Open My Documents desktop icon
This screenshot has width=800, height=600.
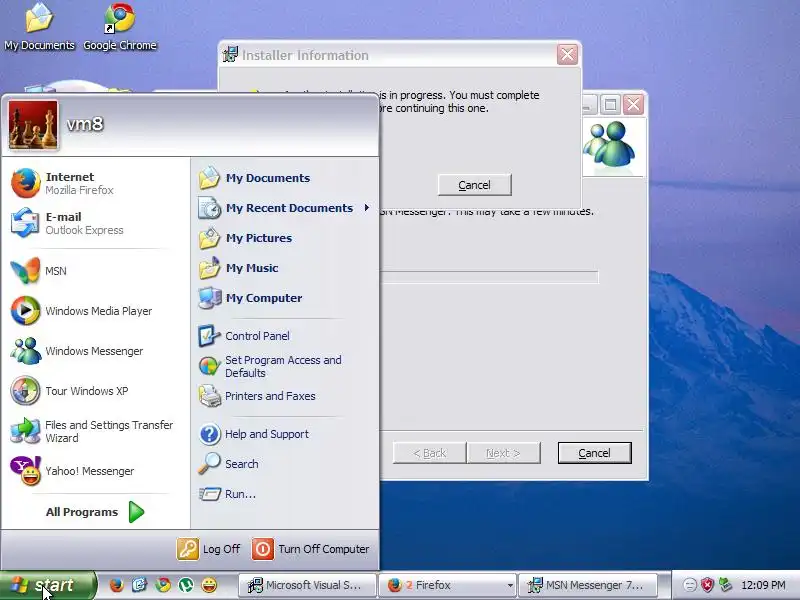coord(39,27)
